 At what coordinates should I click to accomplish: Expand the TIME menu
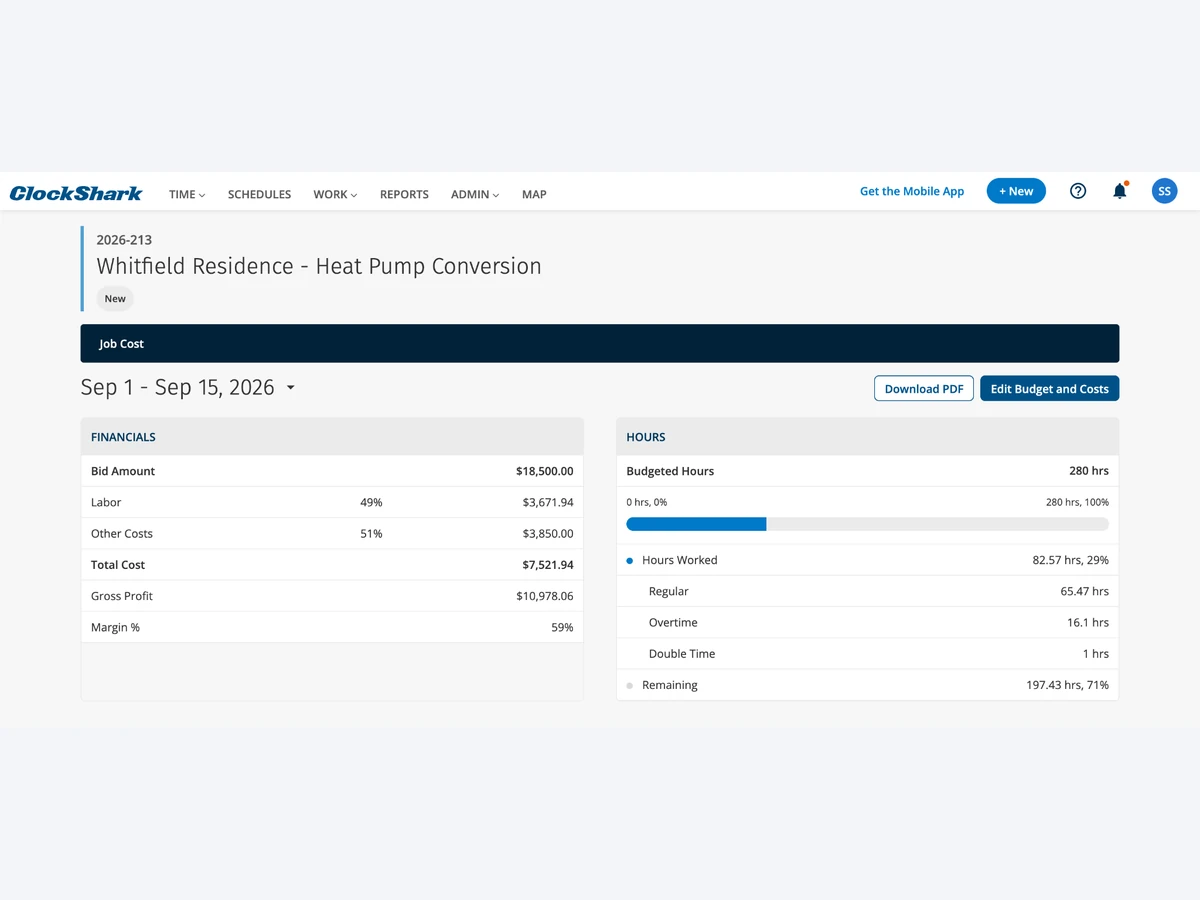coord(187,194)
